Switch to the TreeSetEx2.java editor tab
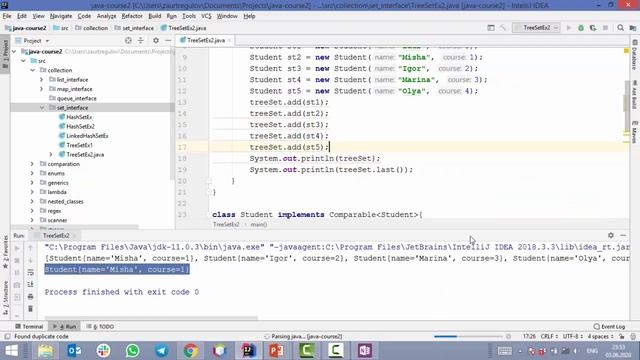640x360 pixels. tap(205, 40)
